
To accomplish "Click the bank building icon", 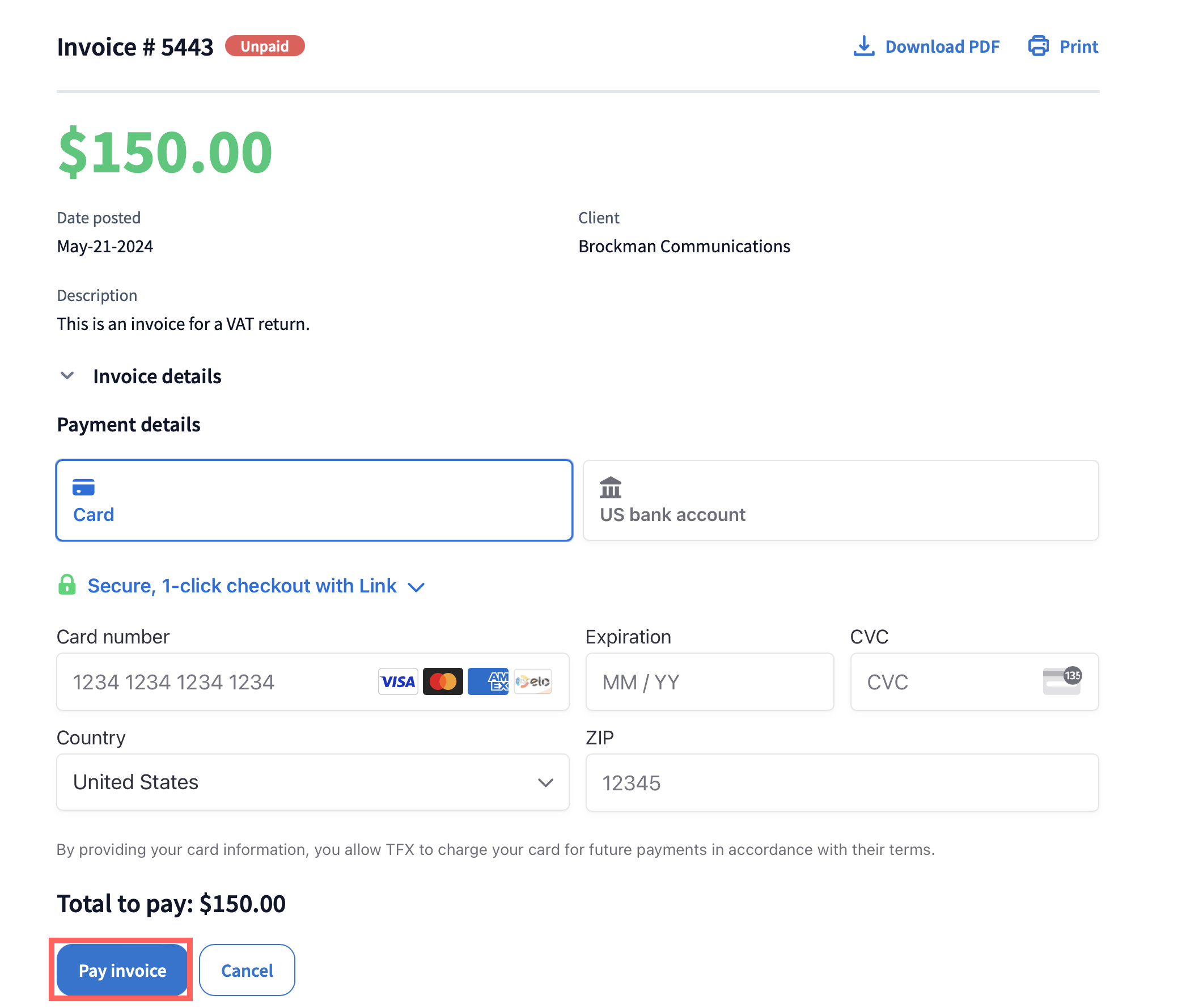I will click(x=610, y=488).
